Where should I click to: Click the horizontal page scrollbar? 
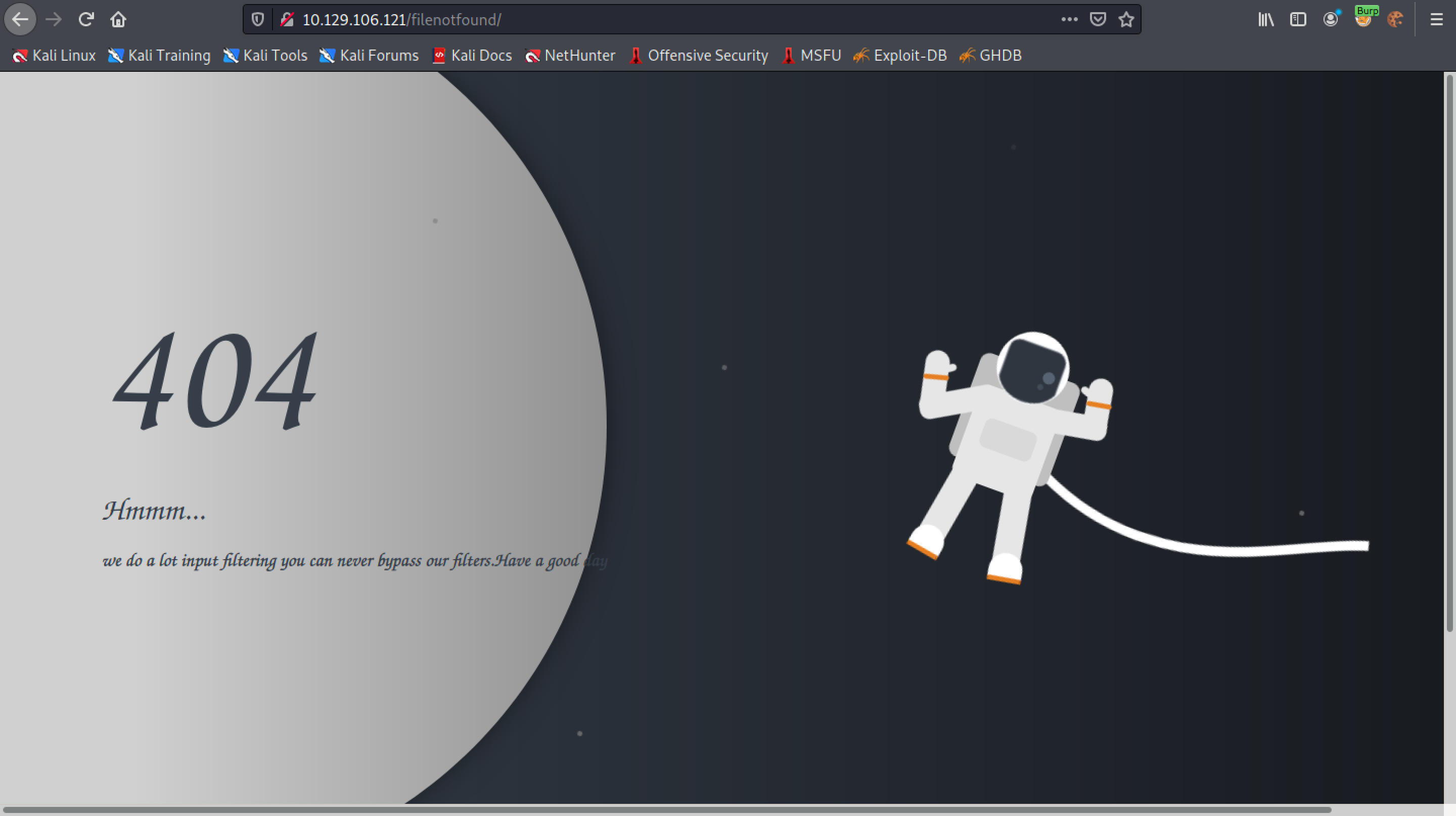click(667, 810)
